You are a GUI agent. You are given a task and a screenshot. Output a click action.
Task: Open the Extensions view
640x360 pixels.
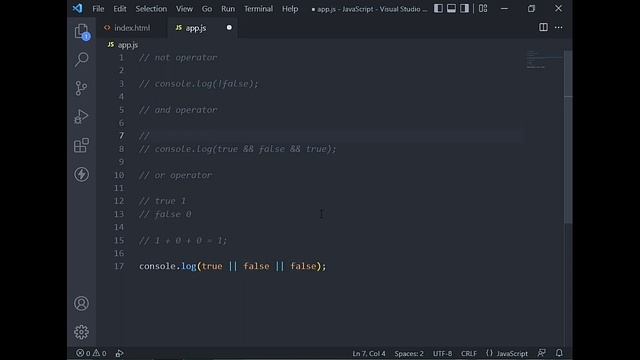(81, 145)
